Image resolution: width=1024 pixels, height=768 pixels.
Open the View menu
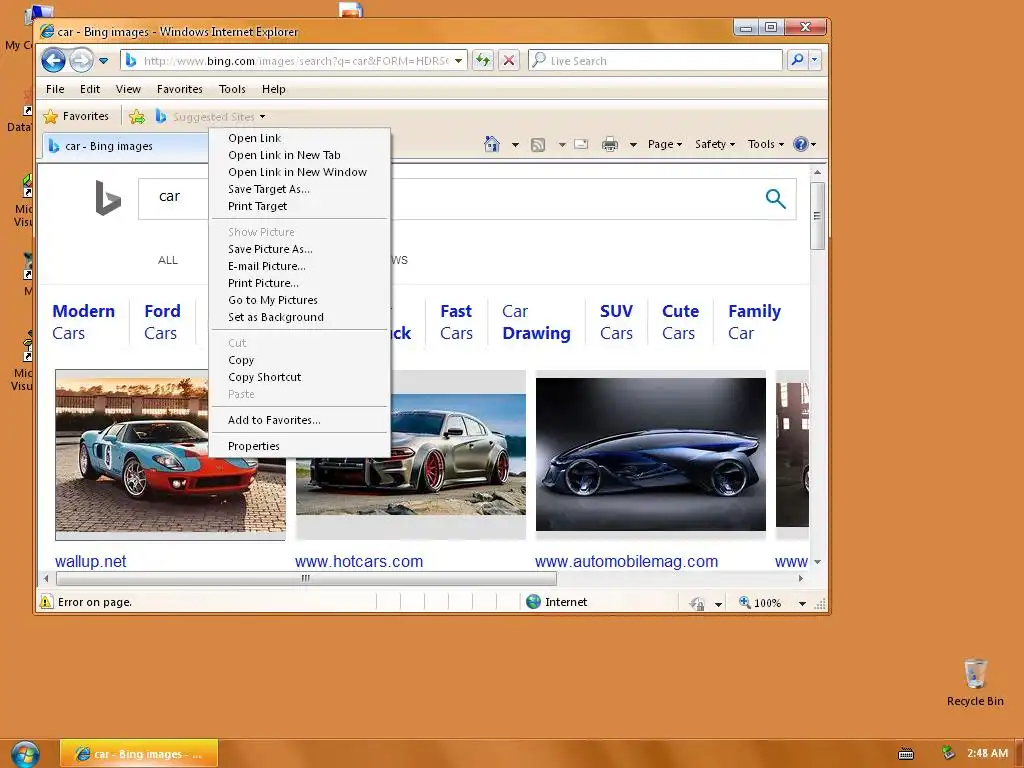click(128, 89)
